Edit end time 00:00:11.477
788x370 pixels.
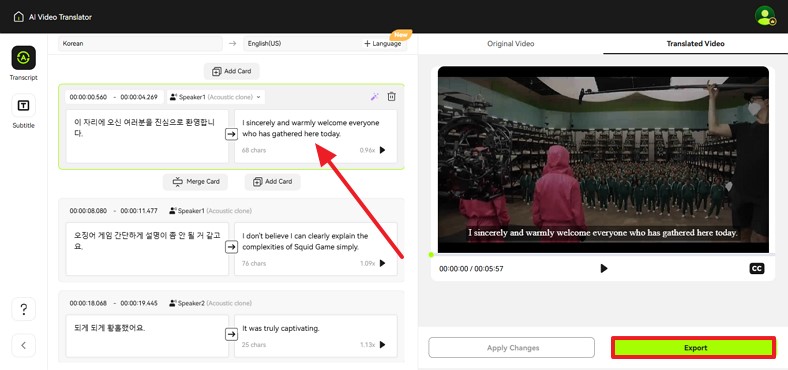139,211
